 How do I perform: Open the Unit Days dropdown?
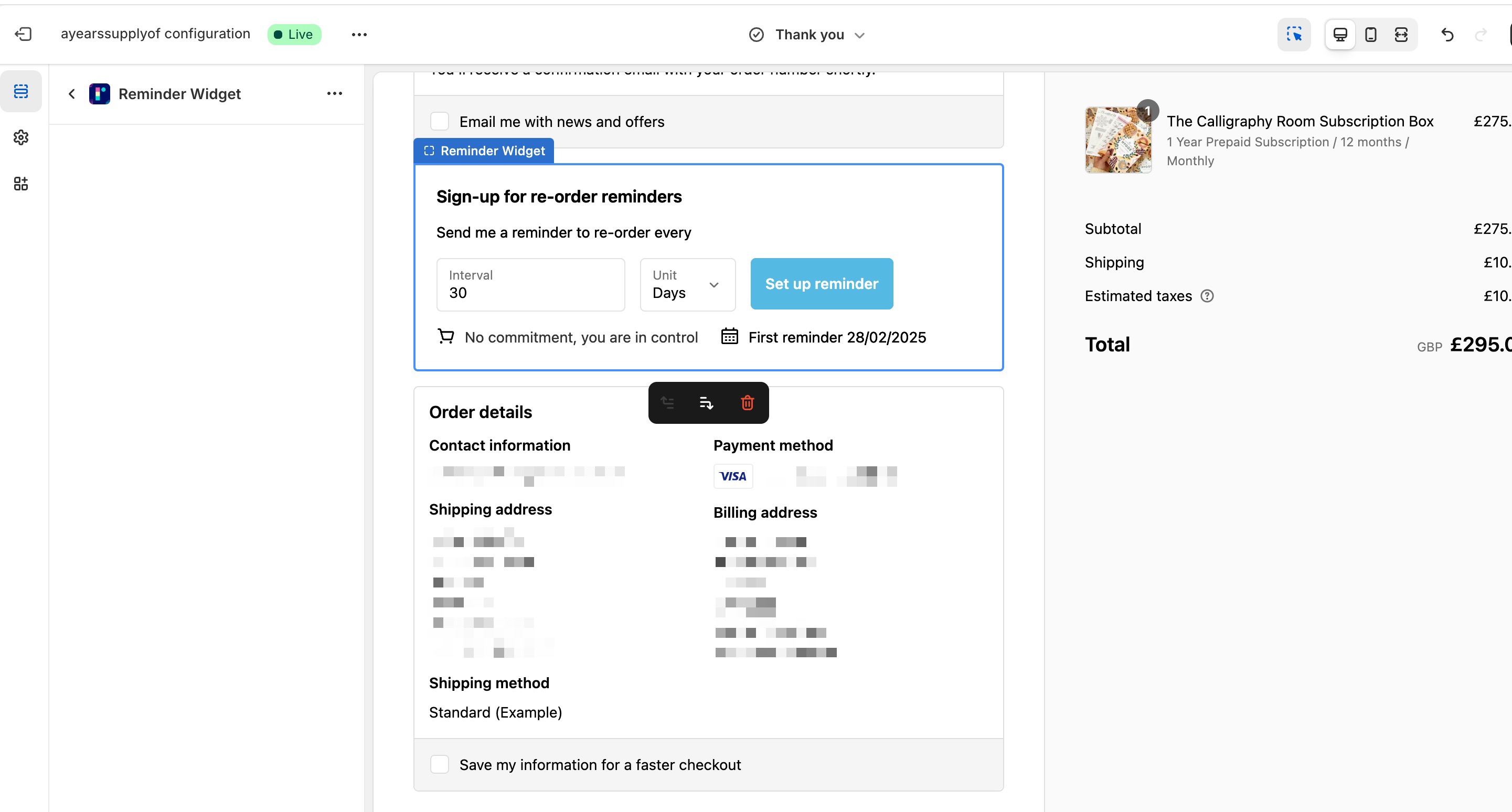pos(687,284)
